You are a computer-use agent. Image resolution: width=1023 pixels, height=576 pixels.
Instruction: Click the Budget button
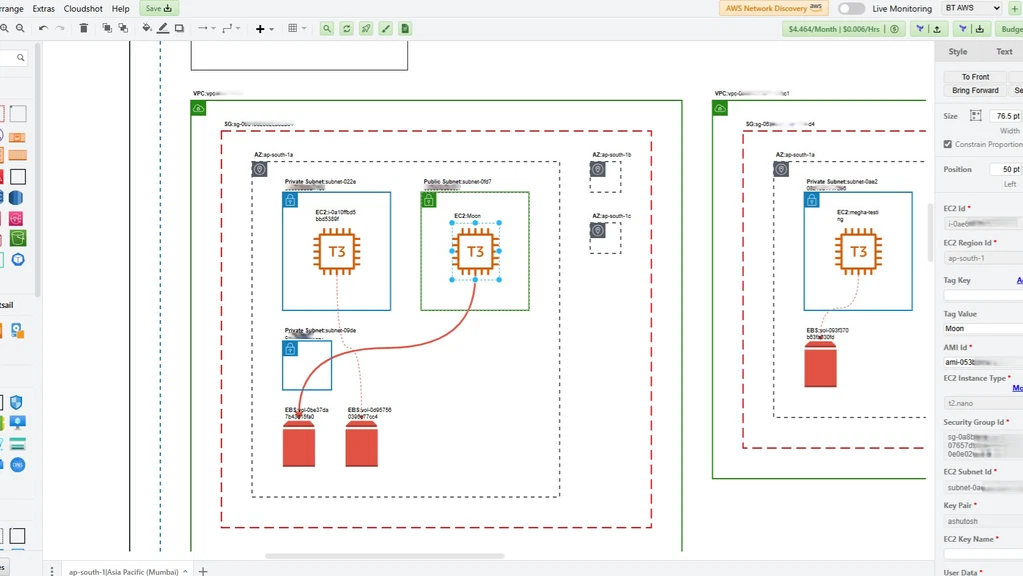(1010, 29)
